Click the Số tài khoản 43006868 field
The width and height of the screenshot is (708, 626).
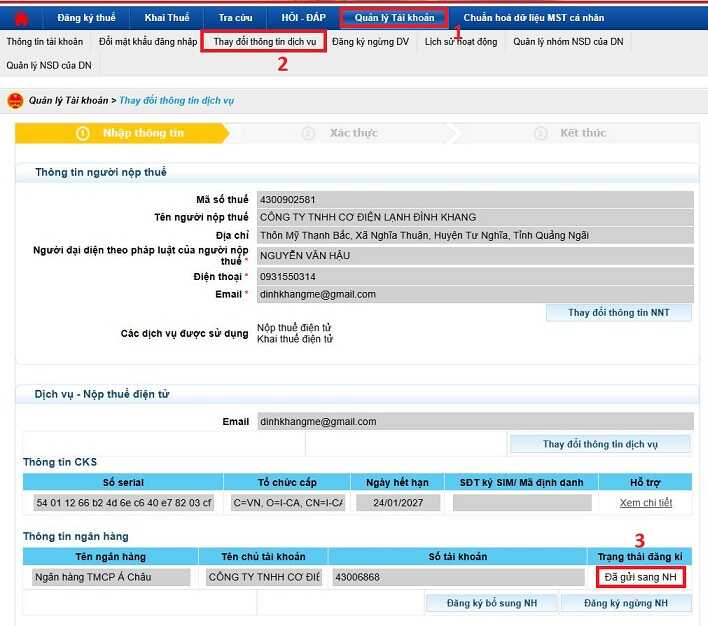pos(458,577)
